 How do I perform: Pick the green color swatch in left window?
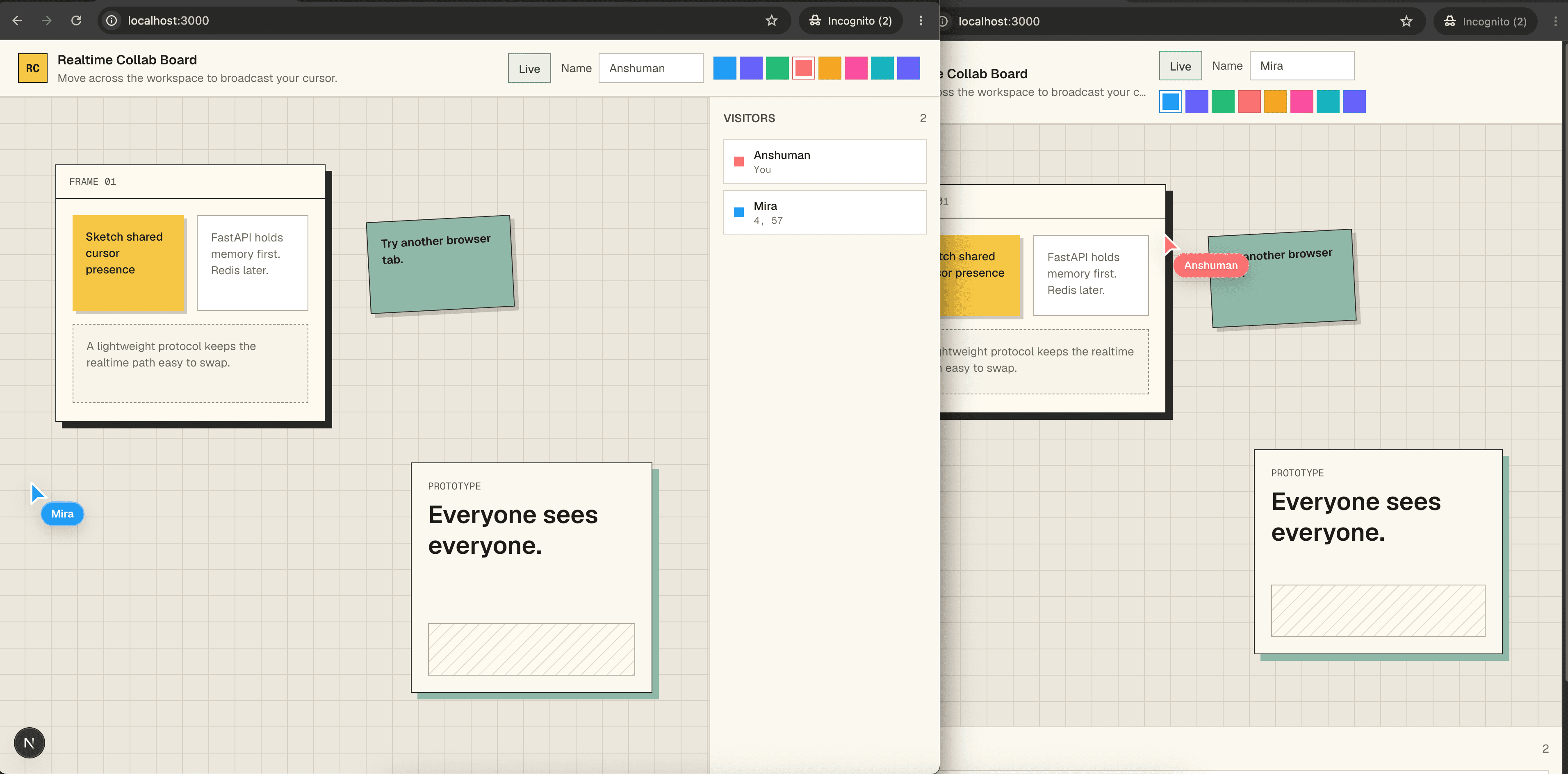coord(777,68)
